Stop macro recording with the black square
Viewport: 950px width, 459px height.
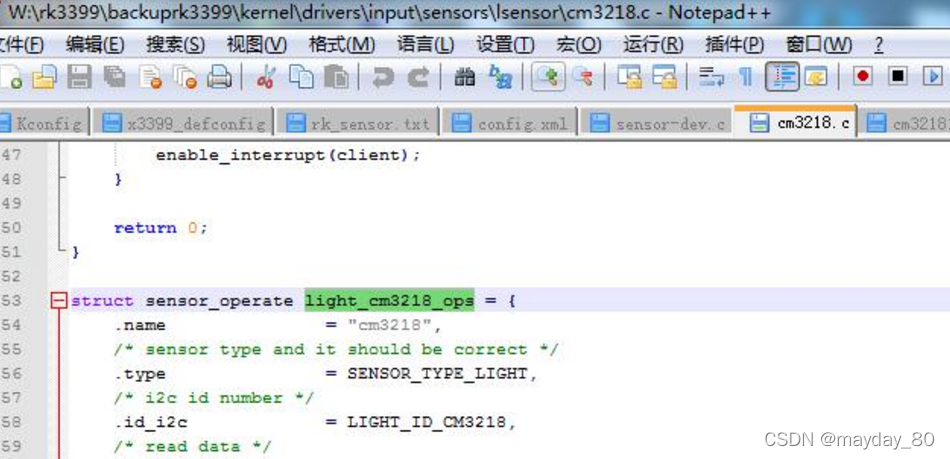click(898, 76)
